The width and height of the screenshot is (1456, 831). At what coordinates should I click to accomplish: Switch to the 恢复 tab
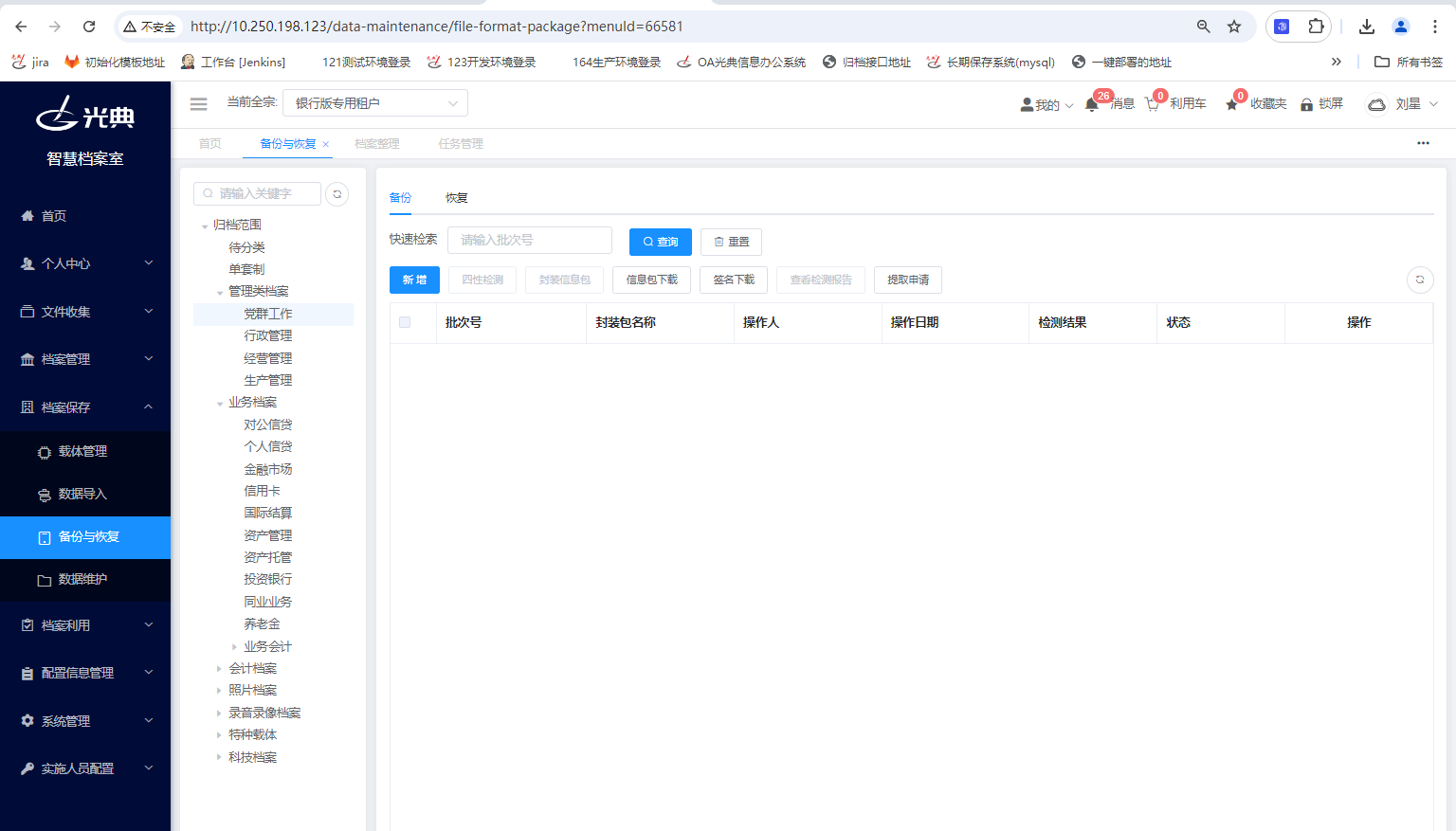pyautogui.click(x=457, y=198)
